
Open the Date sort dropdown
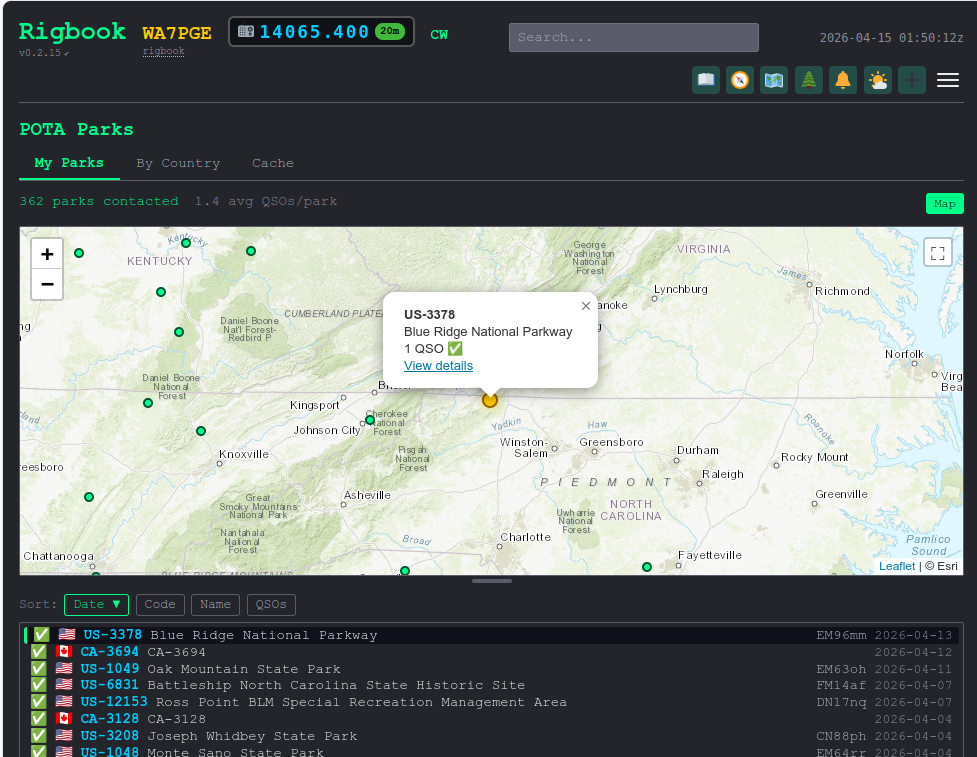point(96,604)
